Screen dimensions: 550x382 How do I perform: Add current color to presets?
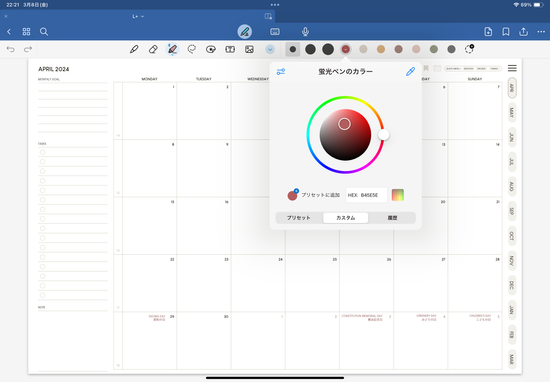pos(314,195)
